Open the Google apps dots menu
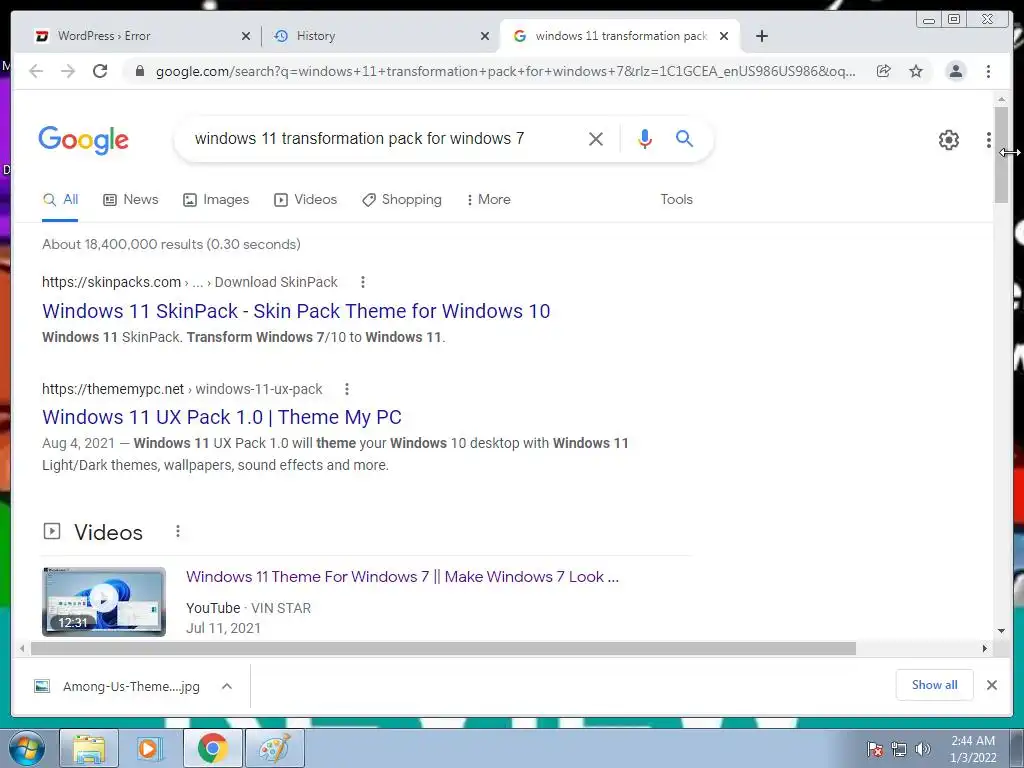 click(x=988, y=139)
